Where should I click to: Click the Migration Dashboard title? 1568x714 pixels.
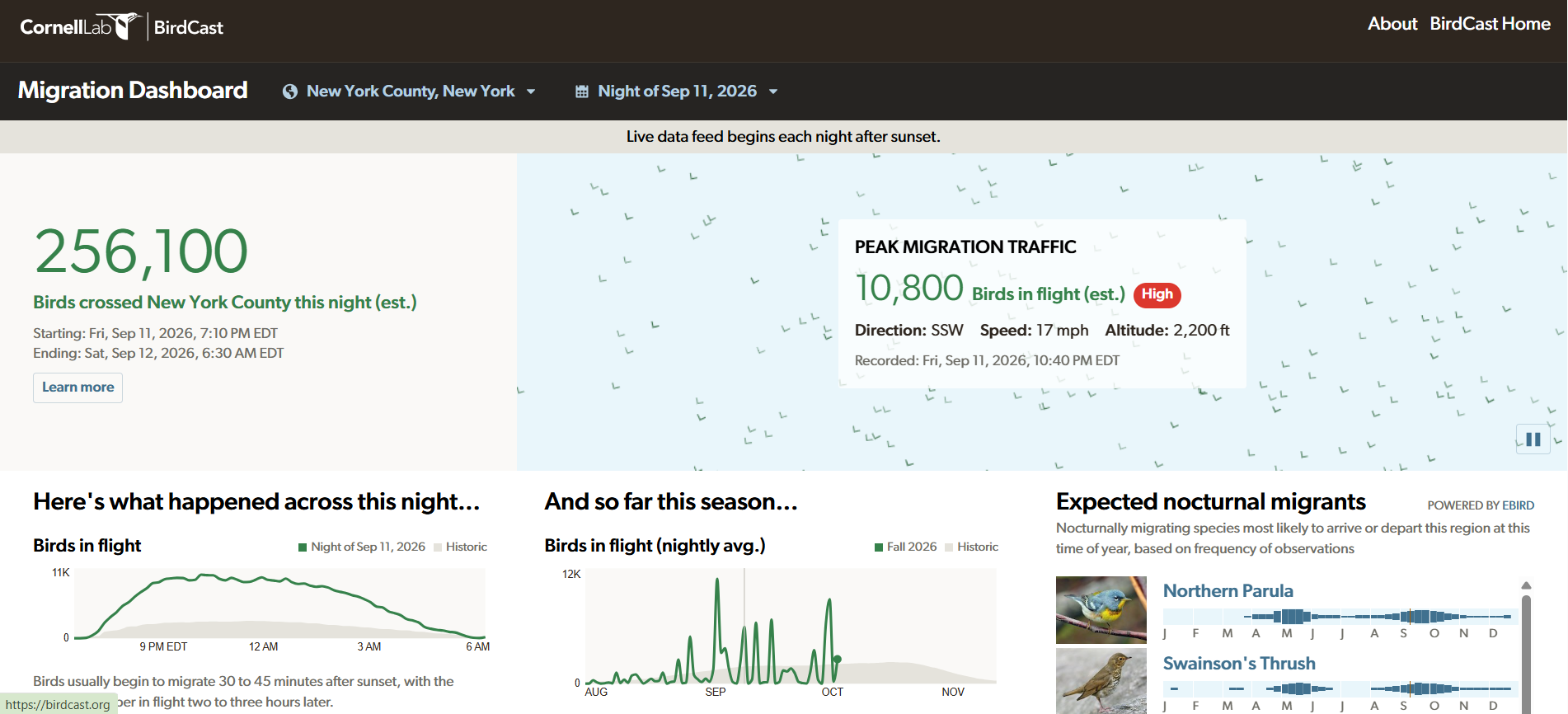pyautogui.click(x=133, y=90)
